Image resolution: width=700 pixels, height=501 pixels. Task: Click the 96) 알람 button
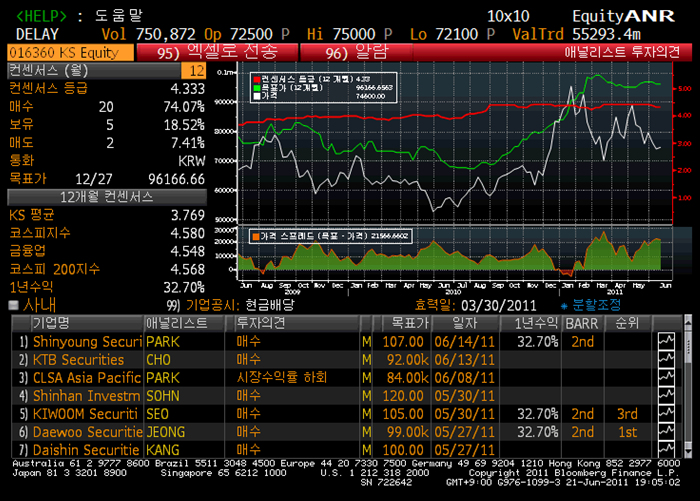(x=356, y=52)
